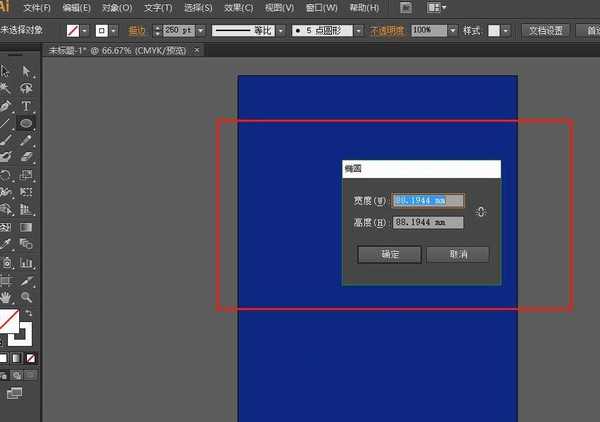Open opacity 100% dropdown arrow

(x=453, y=31)
